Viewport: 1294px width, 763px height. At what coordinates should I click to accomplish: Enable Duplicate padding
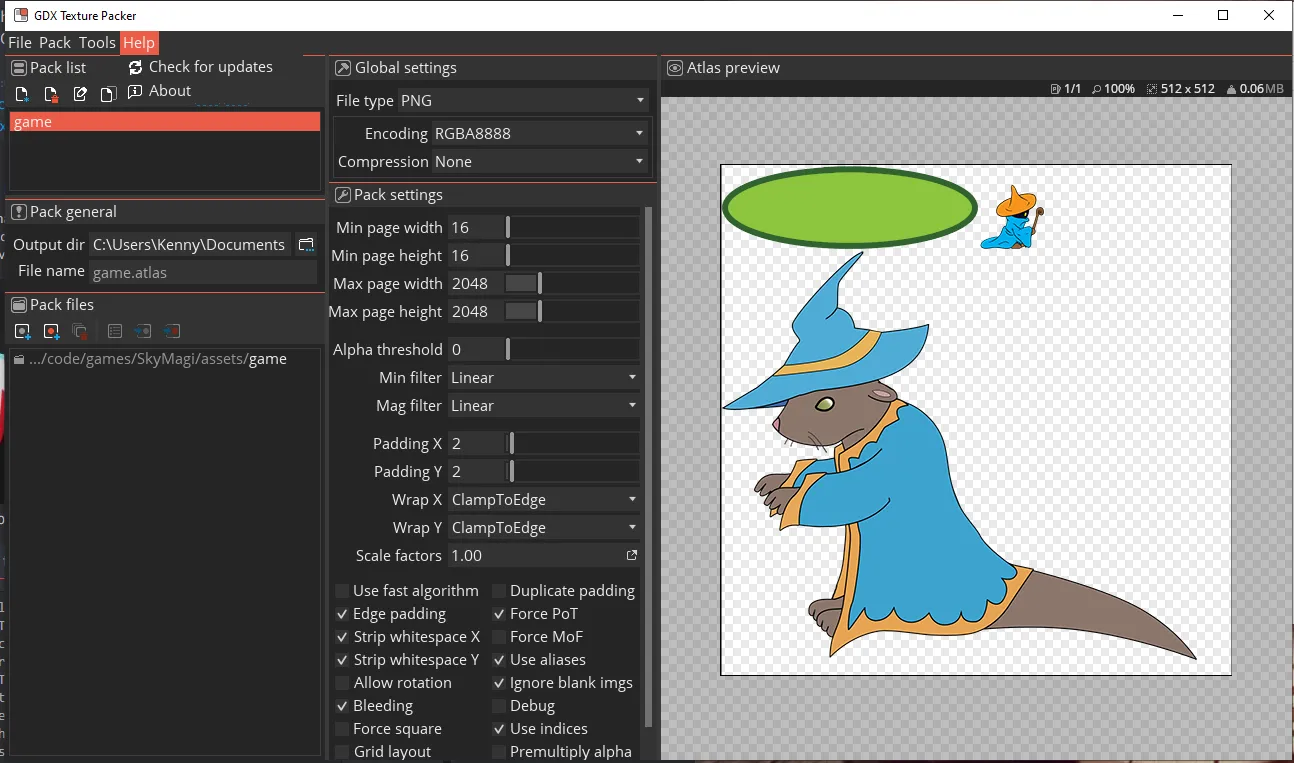499,591
